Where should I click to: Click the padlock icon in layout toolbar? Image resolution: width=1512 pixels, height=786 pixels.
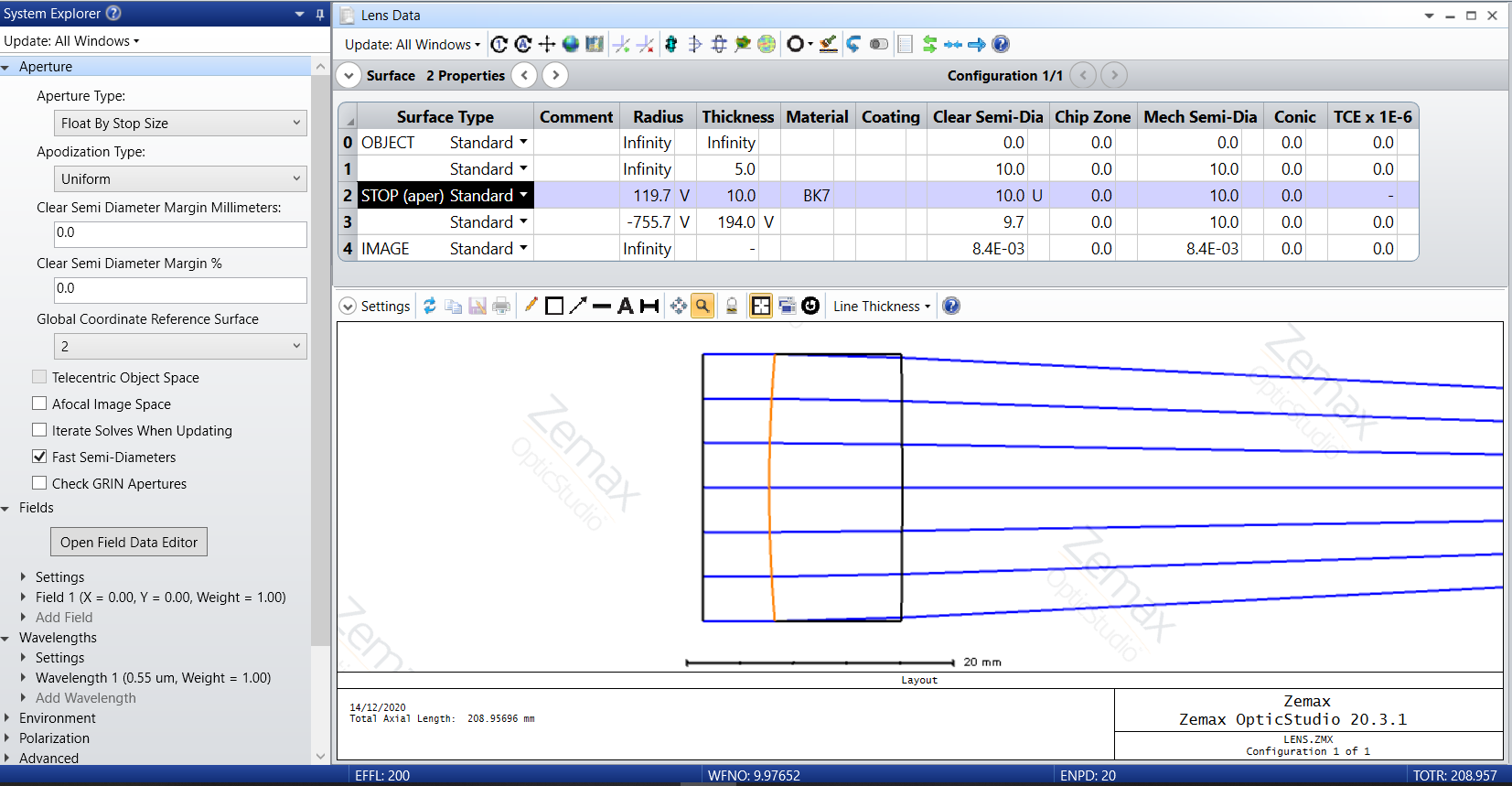(732, 306)
